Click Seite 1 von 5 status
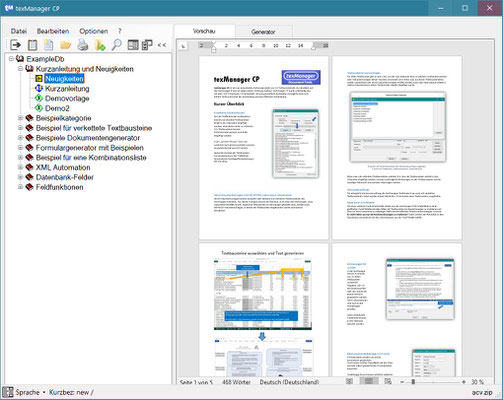This screenshot has width=503, height=400. pyautogui.click(x=196, y=382)
